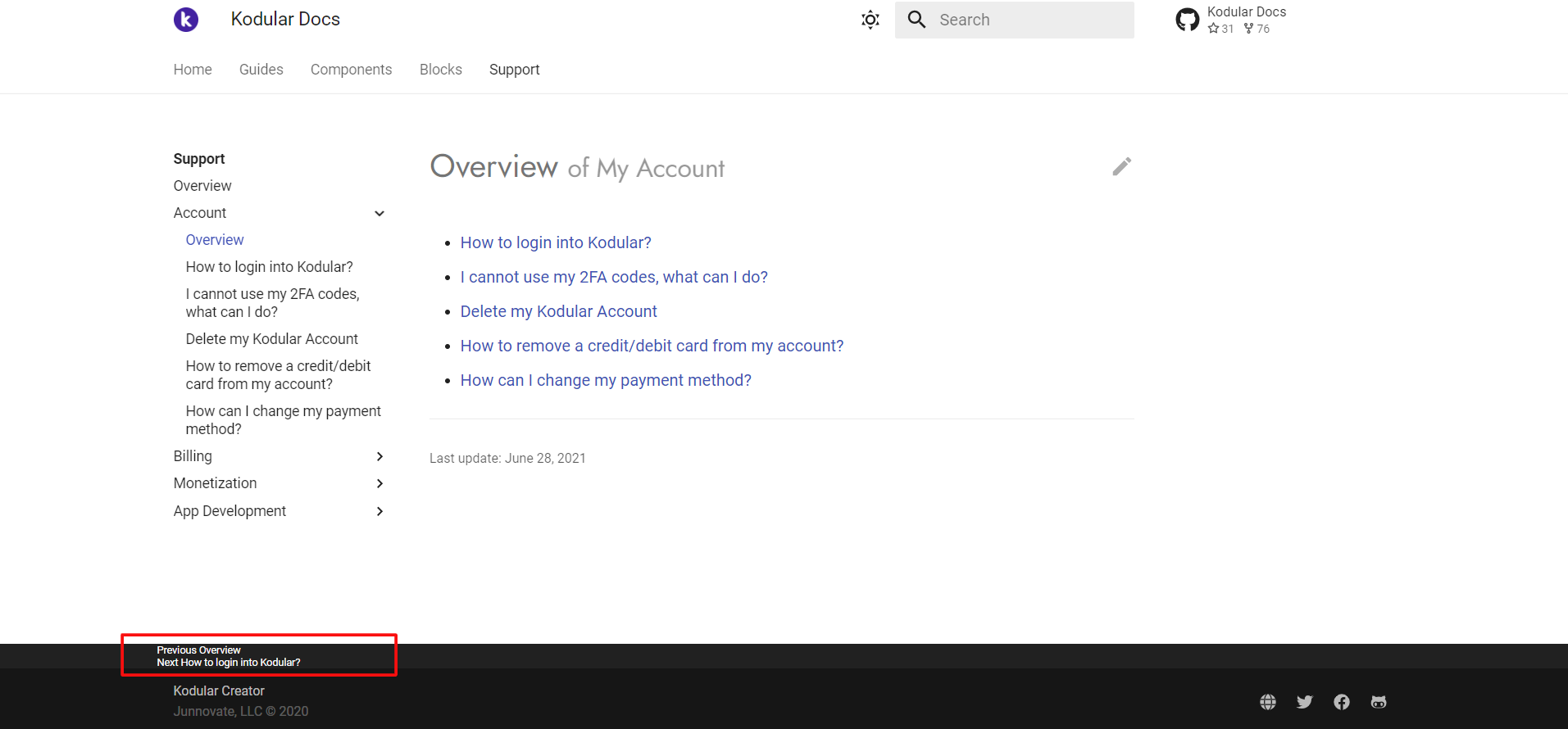Open sidebar item How to login into Kodular?
1568x729 pixels.
(269, 267)
